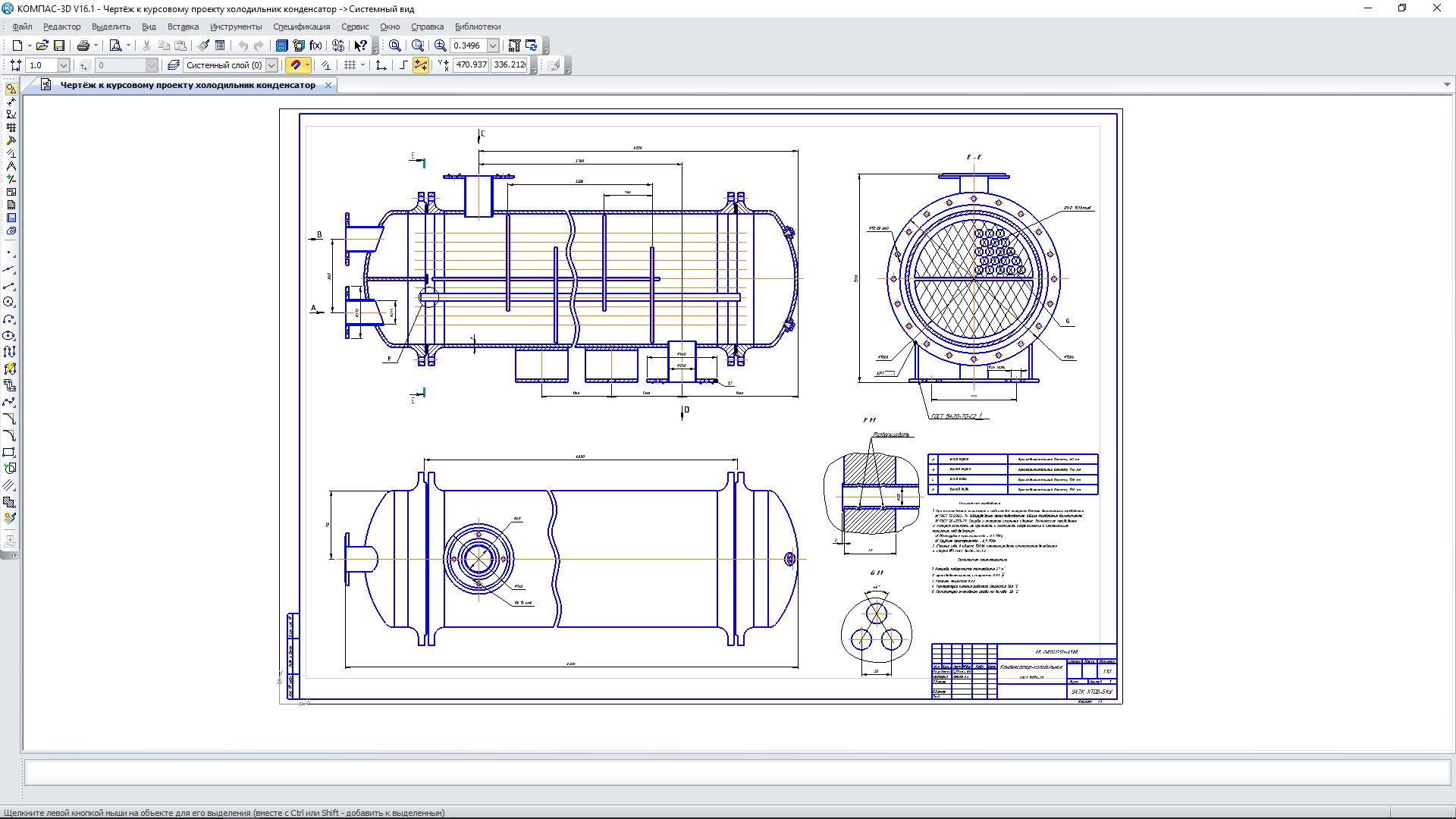Create a new document with the blank page icon

pos(17,45)
